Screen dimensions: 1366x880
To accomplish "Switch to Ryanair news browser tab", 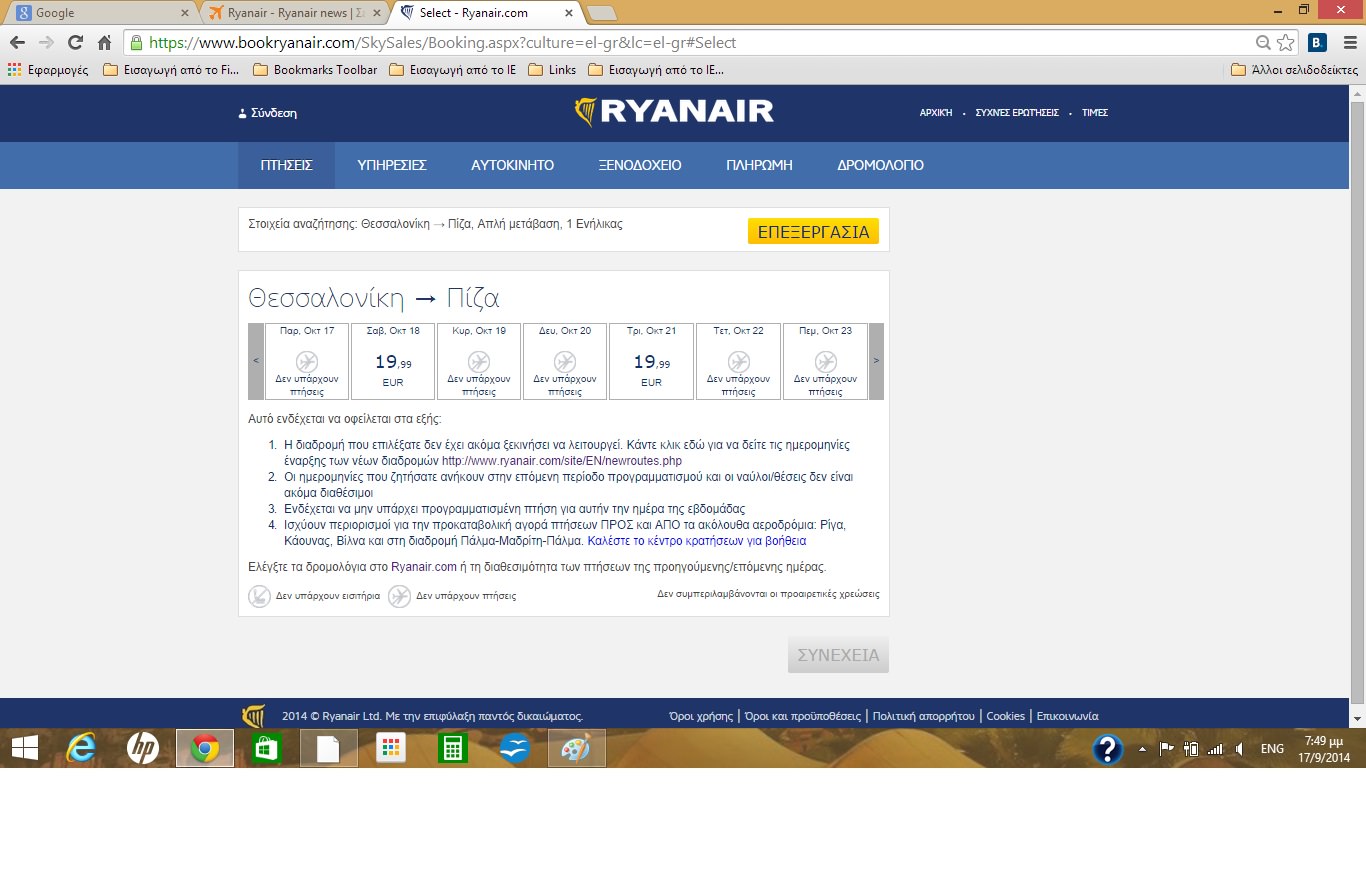I will (293, 13).
